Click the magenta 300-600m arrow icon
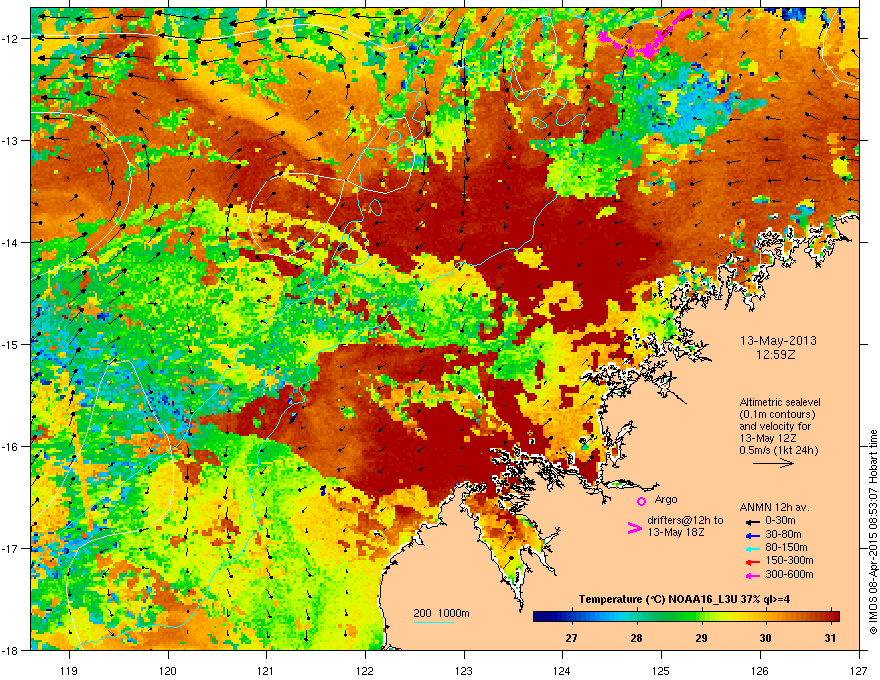This screenshot has width=880, height=680. [752, 575]
